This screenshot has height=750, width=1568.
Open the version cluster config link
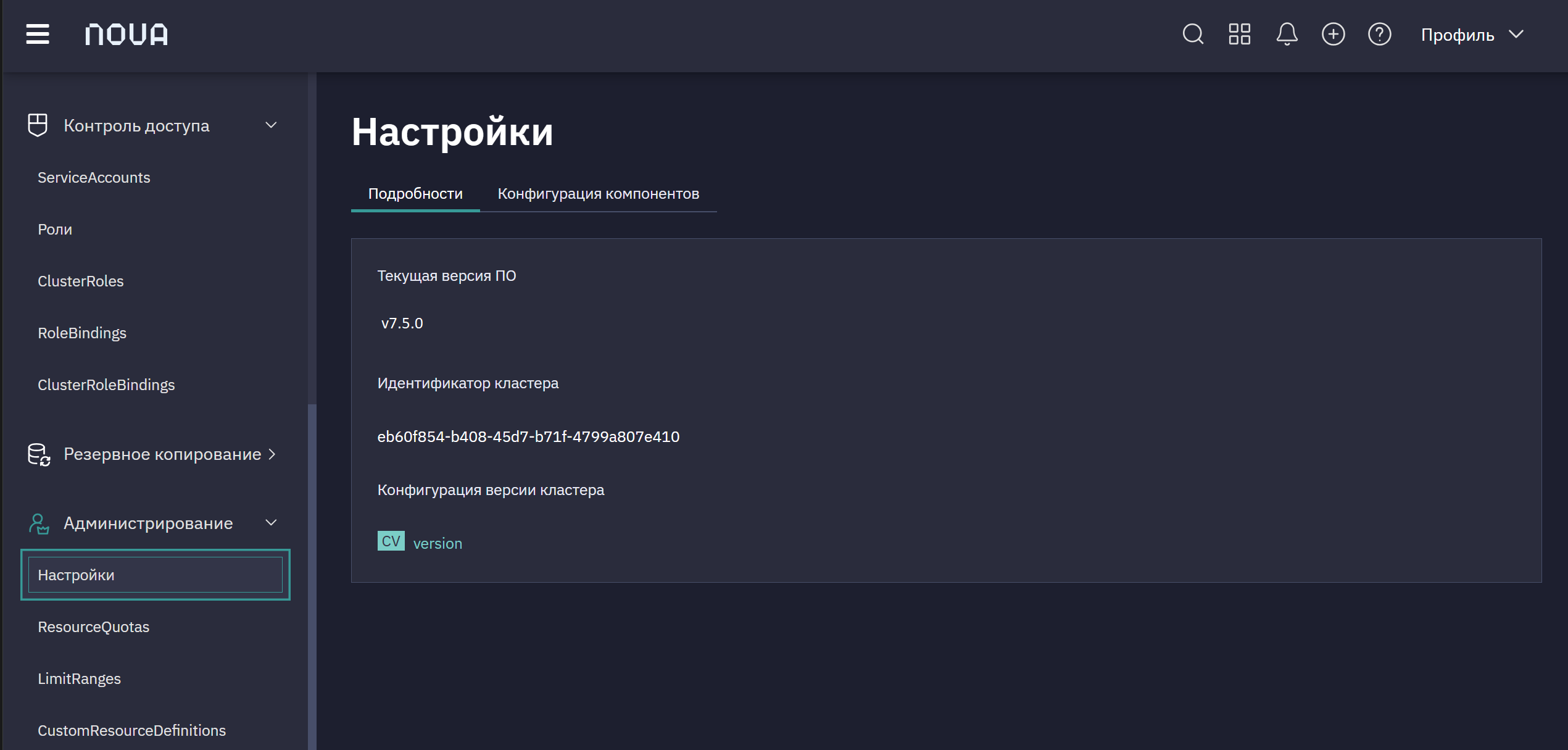[438, 543]
